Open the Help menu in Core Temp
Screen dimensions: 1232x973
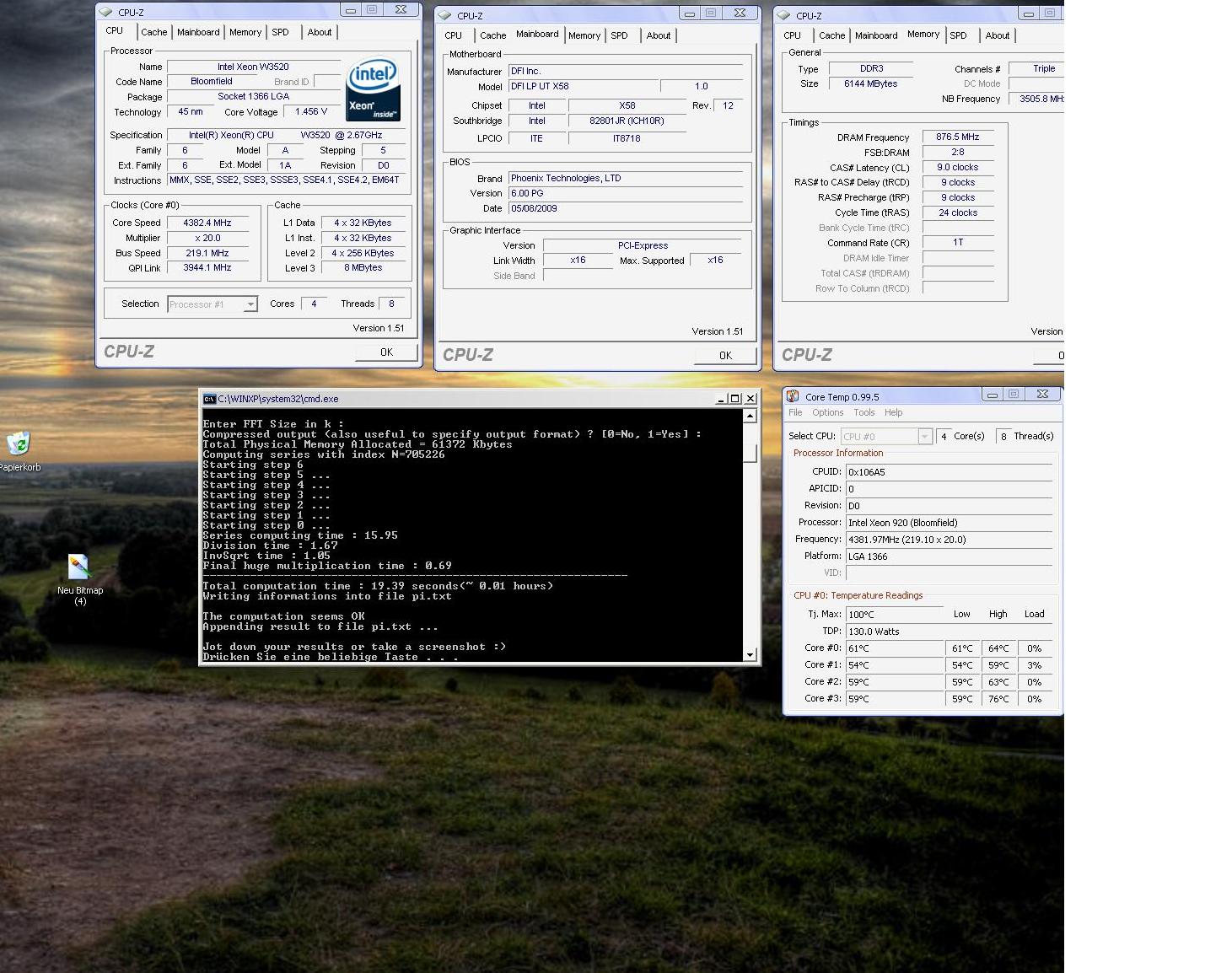tap(894, 412)
